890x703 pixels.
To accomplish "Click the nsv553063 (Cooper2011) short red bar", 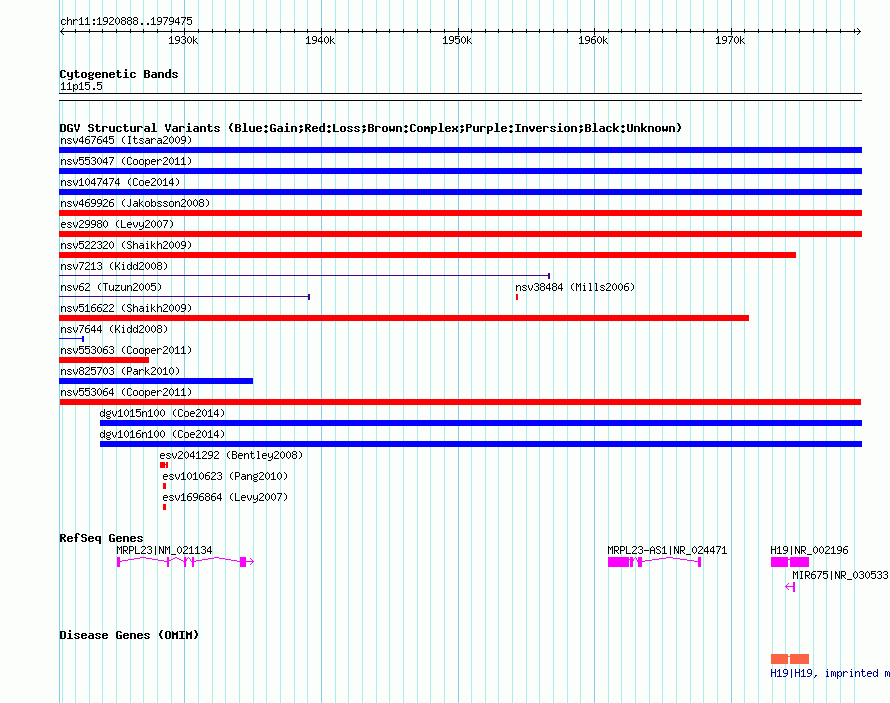I will (104, 360).
